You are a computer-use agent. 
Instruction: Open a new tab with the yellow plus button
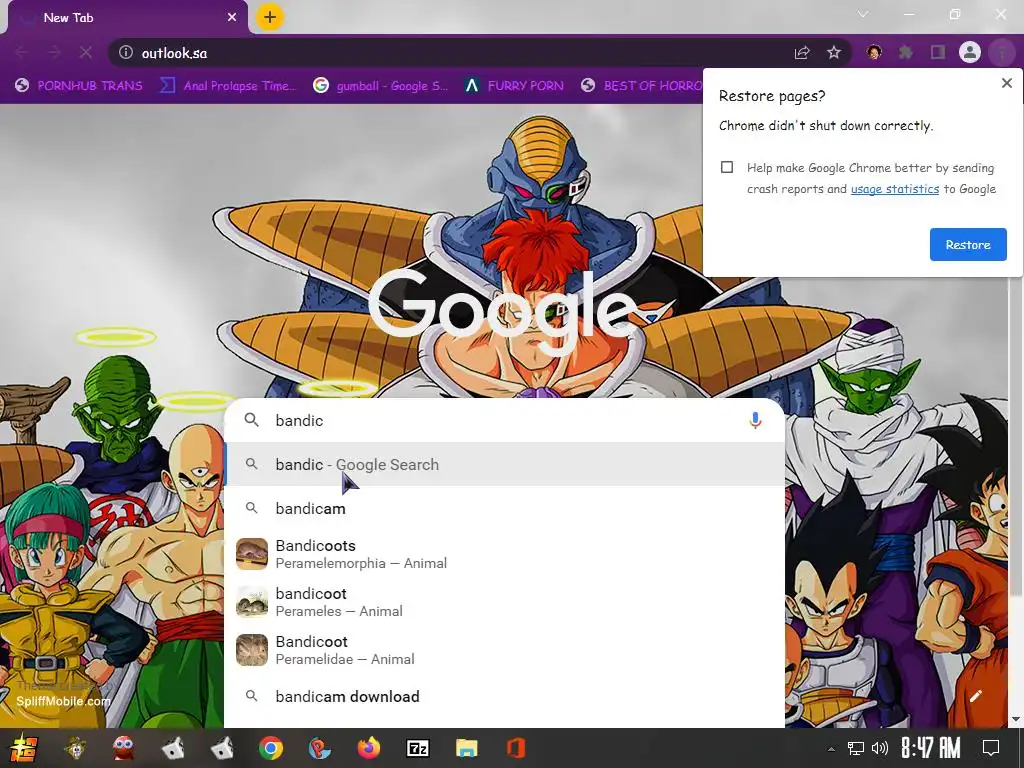pos(270,17)
